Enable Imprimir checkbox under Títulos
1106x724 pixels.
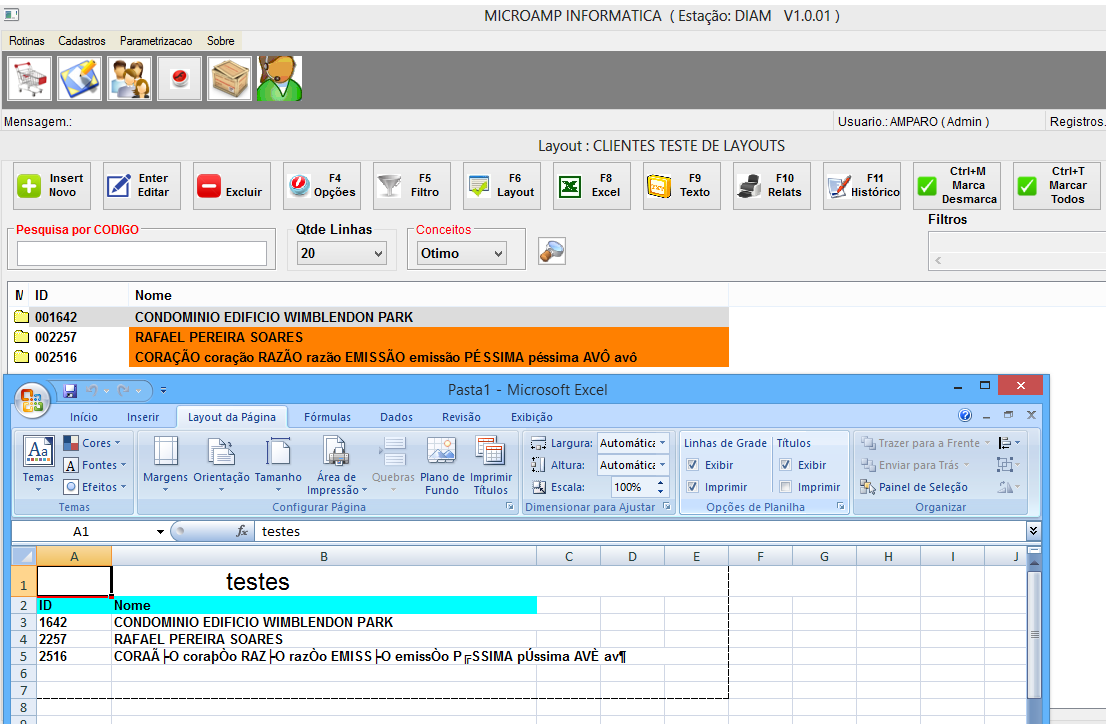coord(786,487)
